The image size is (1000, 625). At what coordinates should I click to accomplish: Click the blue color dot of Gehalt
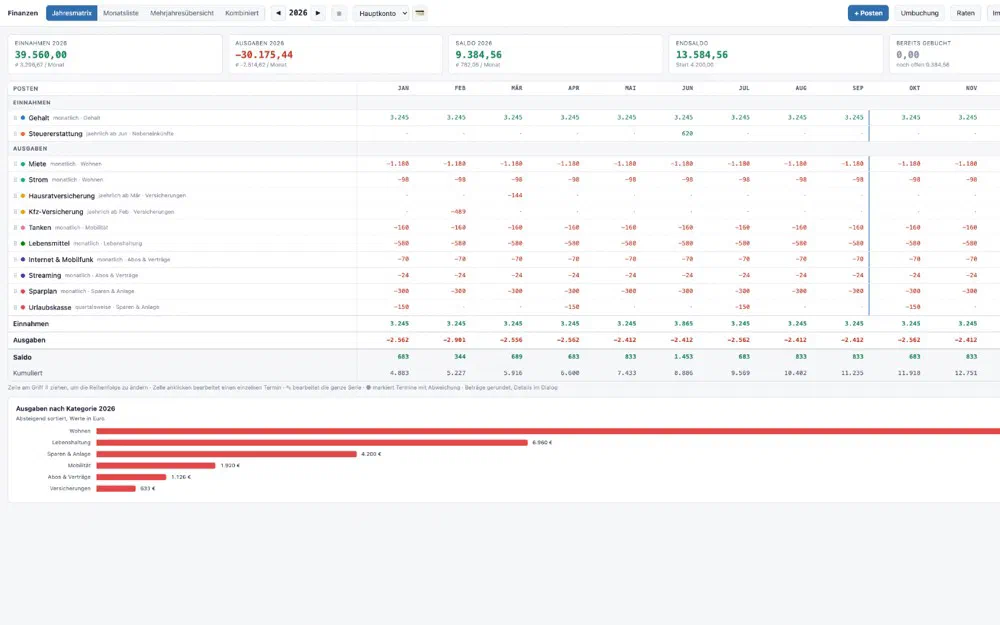(x=23, y=118)
